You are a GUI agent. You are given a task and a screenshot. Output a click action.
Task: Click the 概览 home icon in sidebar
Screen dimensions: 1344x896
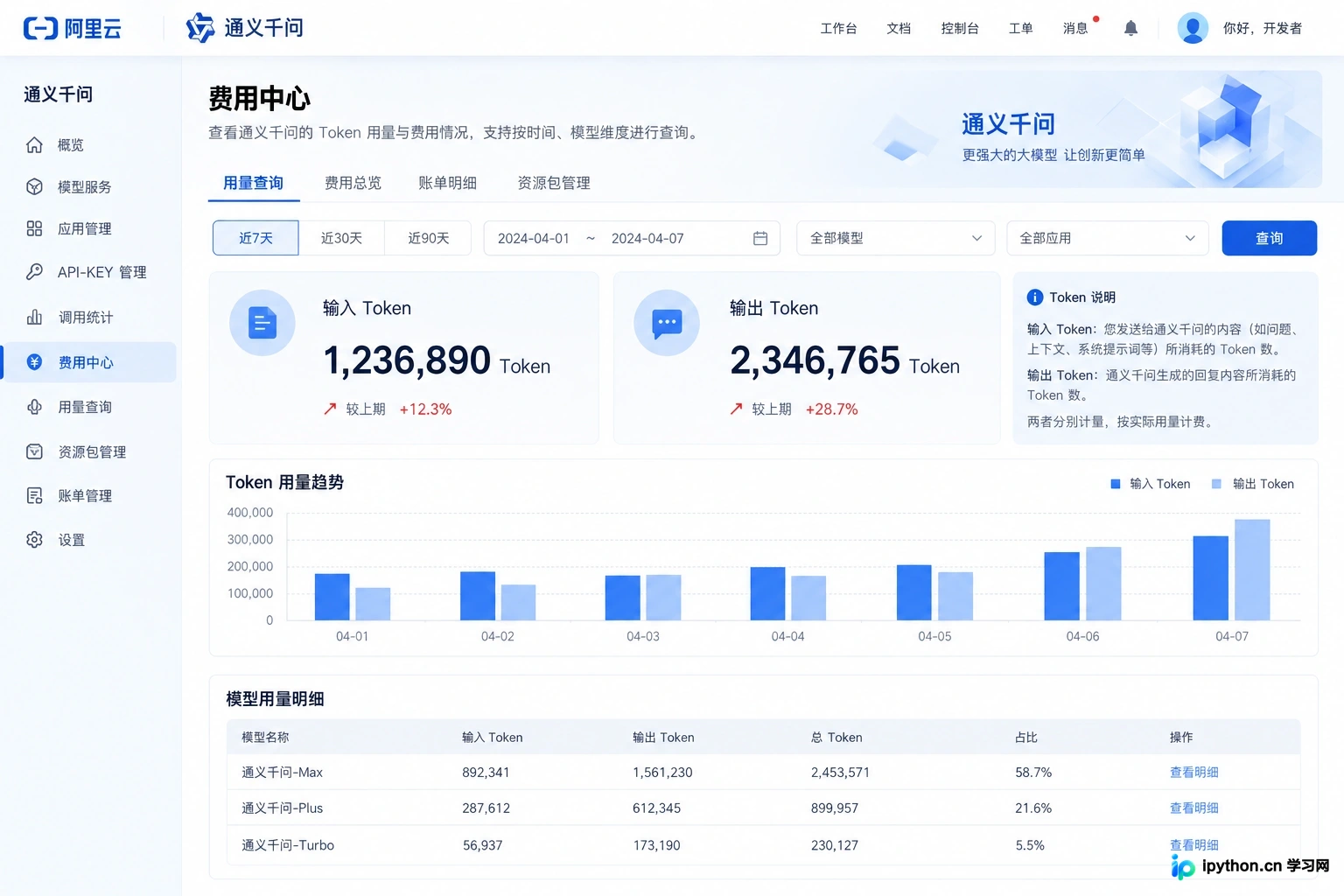tap(34, 145)
